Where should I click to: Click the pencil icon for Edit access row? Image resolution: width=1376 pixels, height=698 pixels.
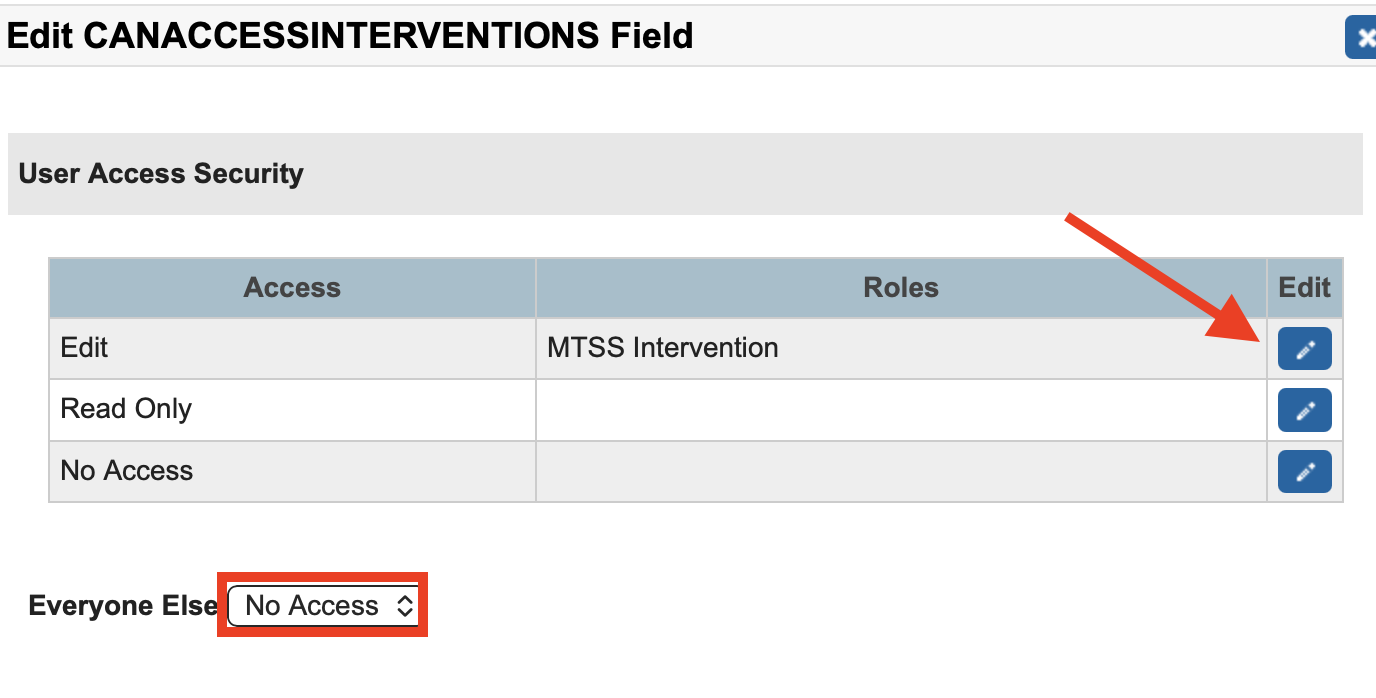click(x=1304, y=349)
